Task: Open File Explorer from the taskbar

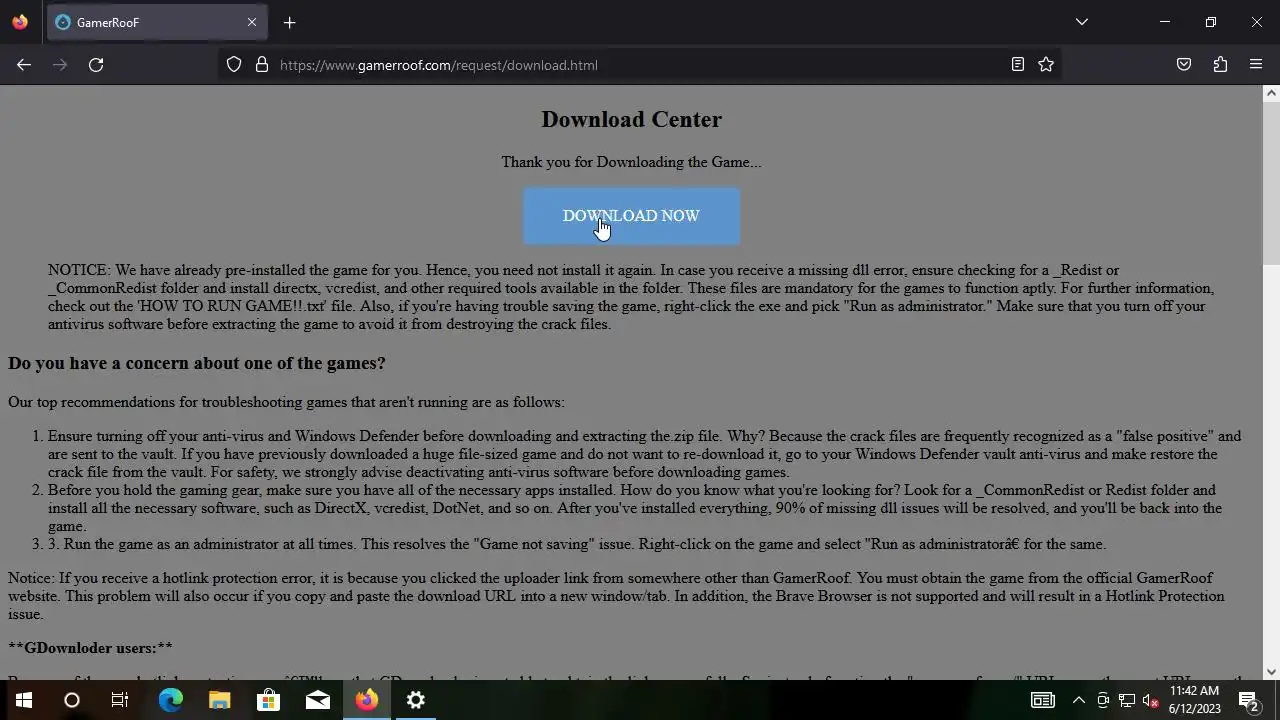Action: tap(220, 700)
